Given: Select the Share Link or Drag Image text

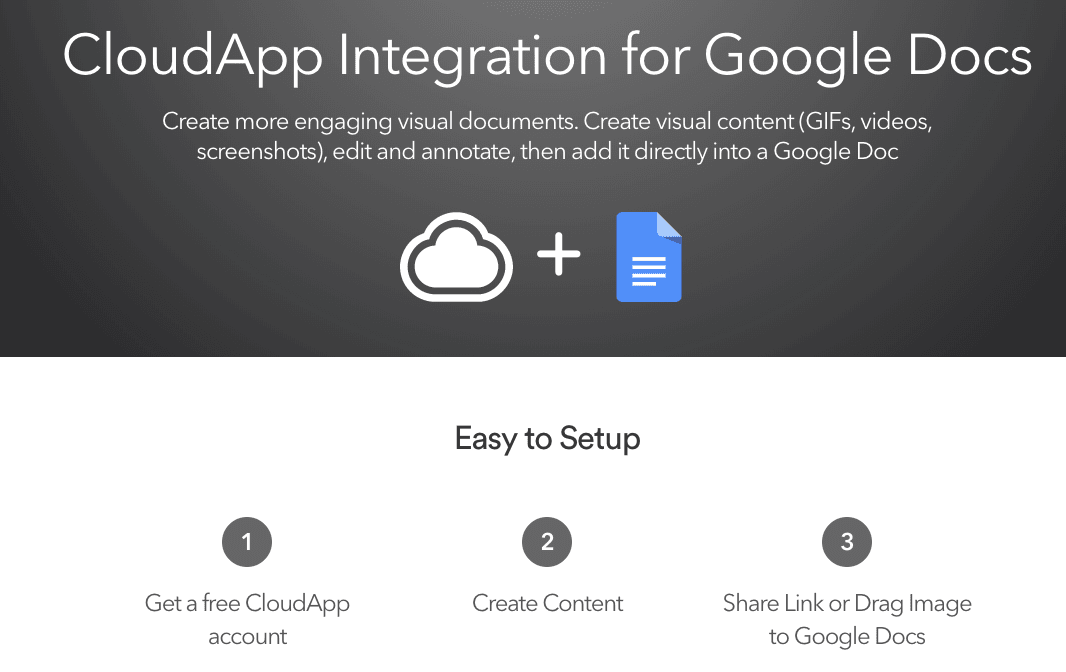Looking at the screenshot, I should click(x=847, y=603).
